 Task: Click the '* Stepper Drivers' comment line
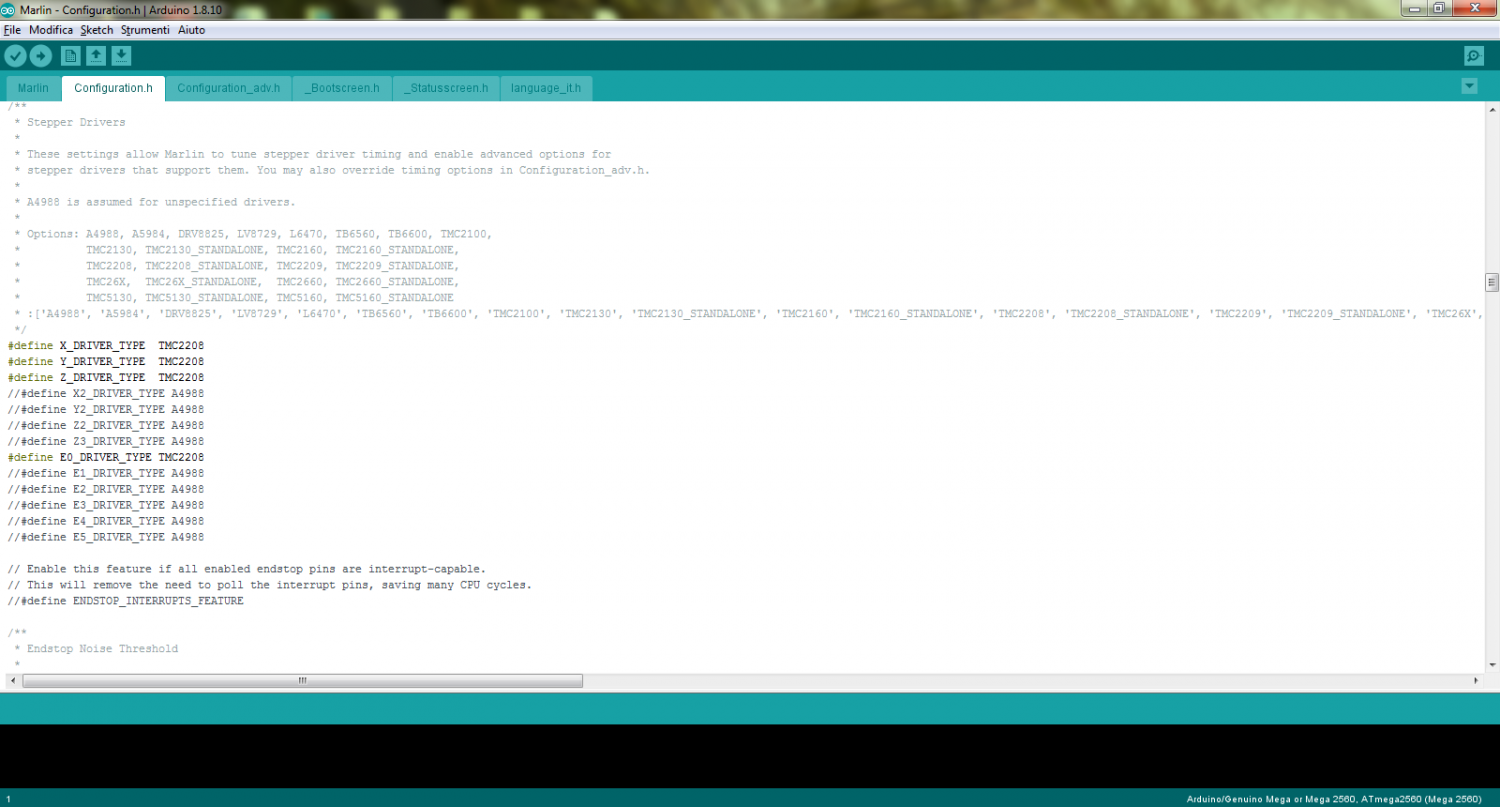[70, 122]
